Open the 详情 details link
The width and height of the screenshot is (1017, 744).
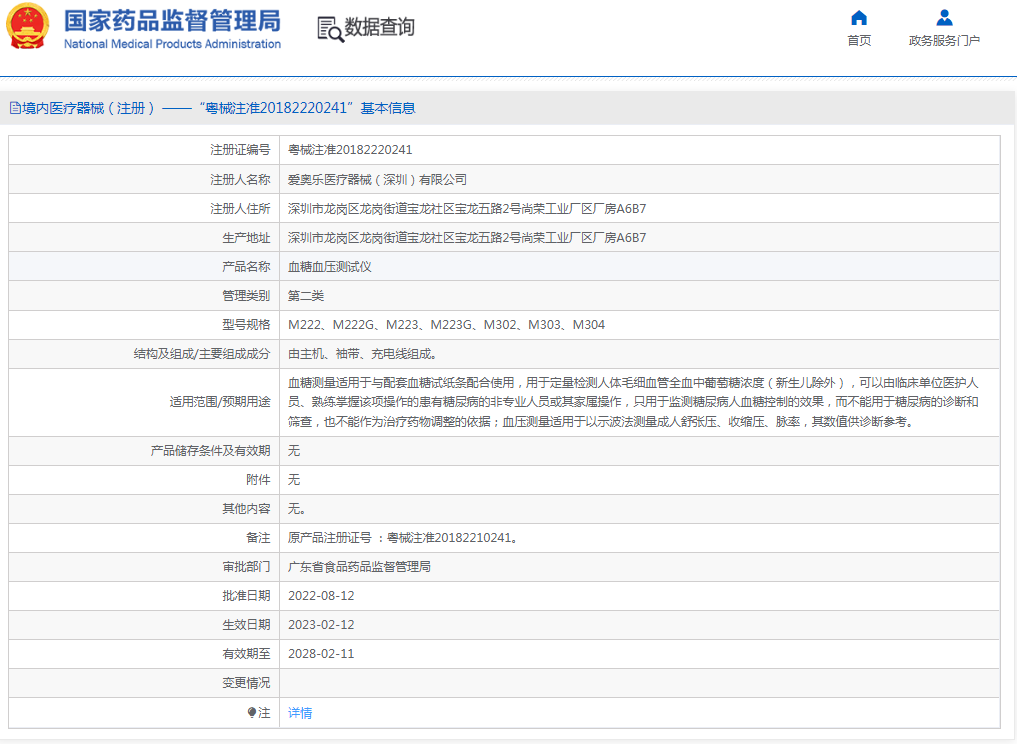click(x=300, y=712)
